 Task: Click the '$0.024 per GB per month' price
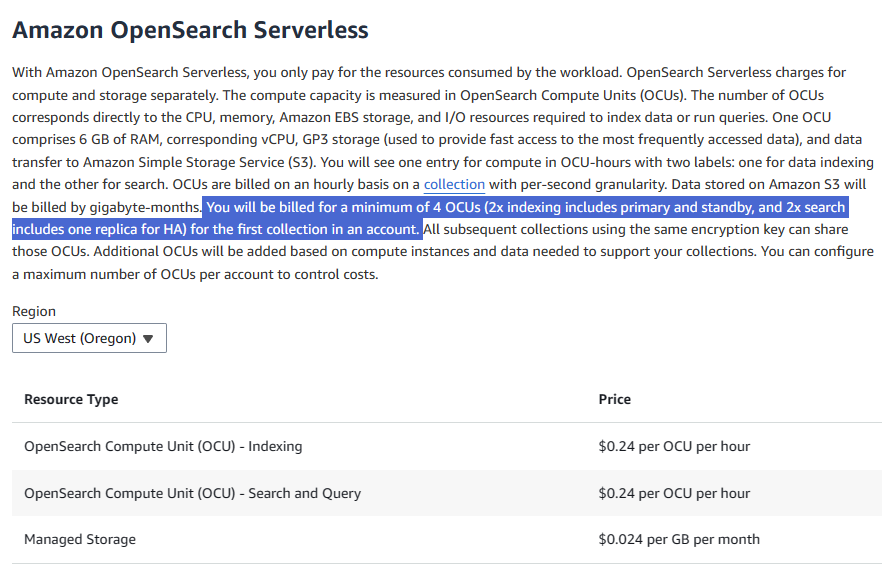point(679,539)
